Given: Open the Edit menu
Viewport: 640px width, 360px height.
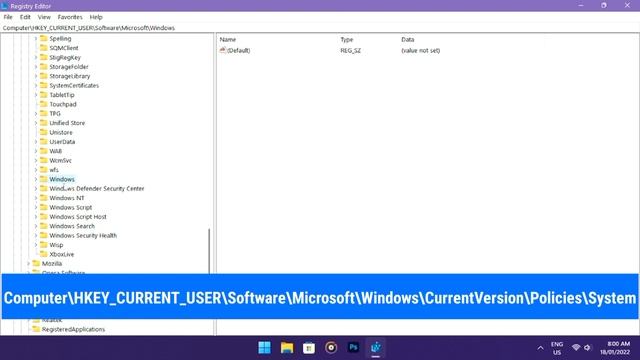Looking at the screenshot, I should [x=25, y=17].
